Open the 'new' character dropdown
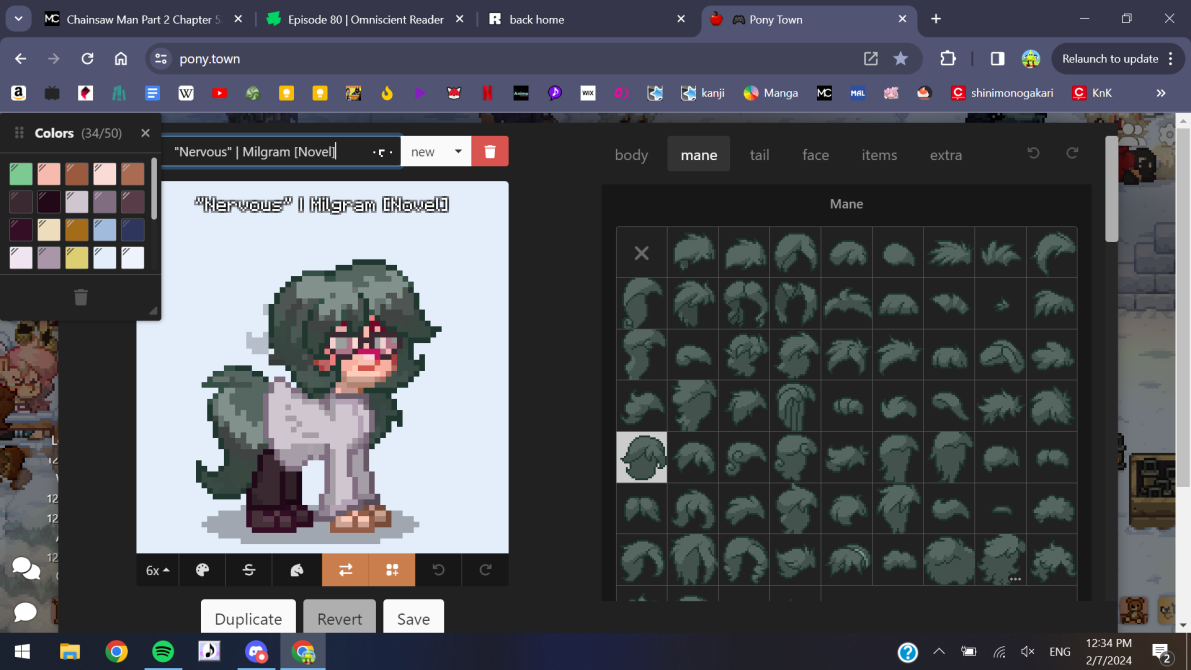This screenshot has height=670, width=1191. pyautogui.click(x=436, y=151)
